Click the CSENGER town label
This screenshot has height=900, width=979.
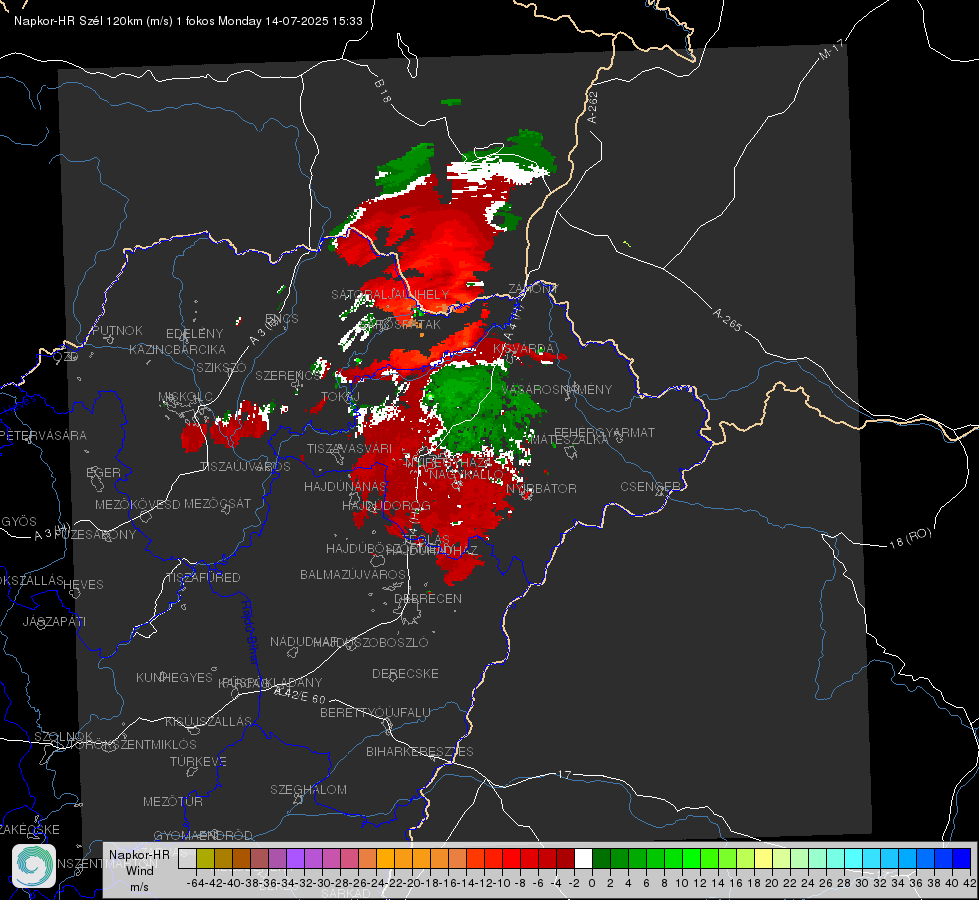(651, 487)
